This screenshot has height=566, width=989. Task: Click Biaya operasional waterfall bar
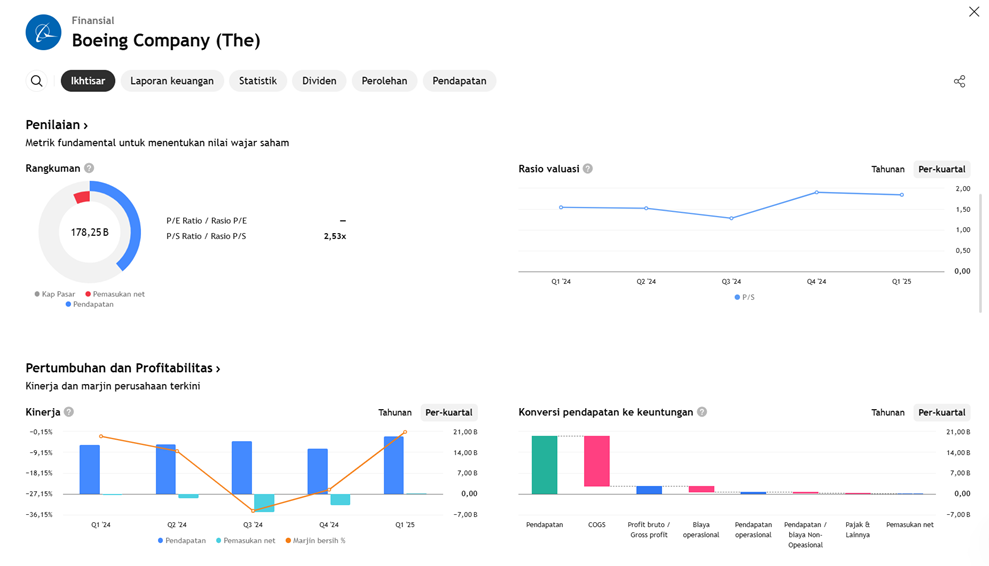point(701,489)
